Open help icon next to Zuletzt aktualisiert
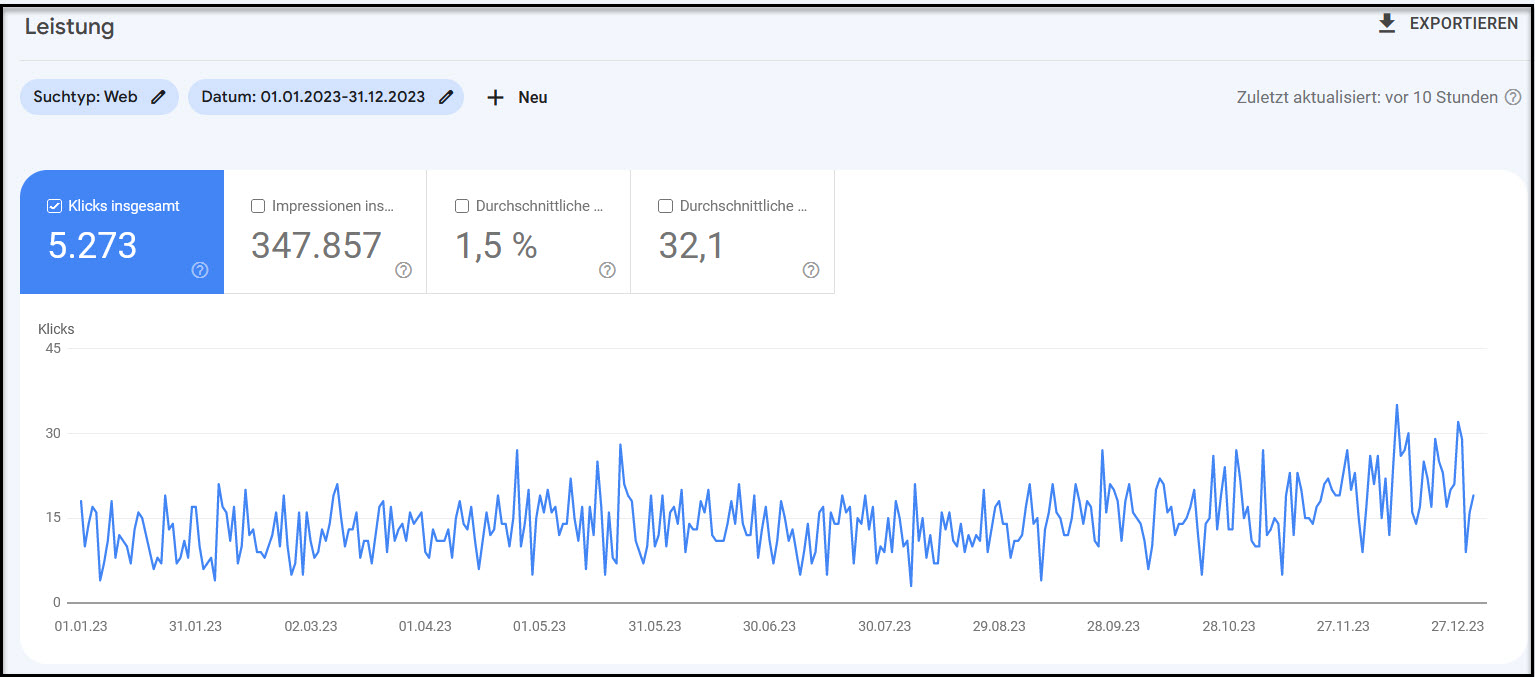Viewport: 1535px width, 677px height. click(1513, 98)
